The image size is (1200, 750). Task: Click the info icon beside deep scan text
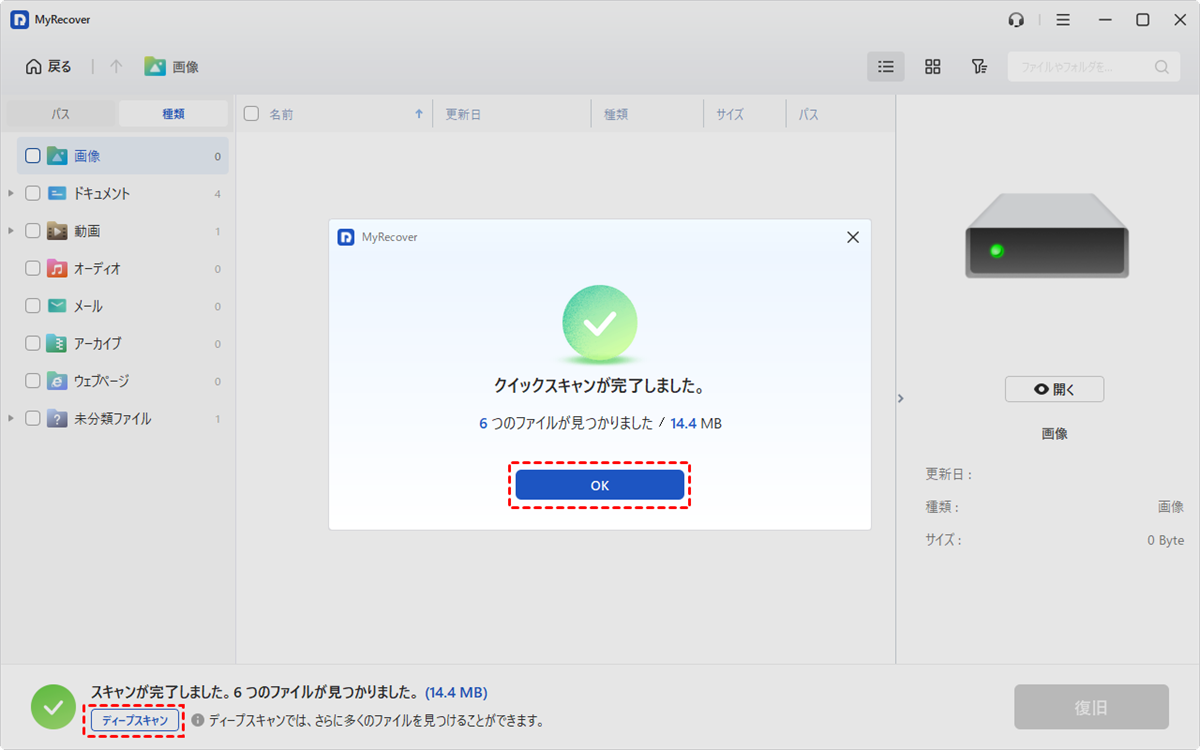click(x=198, y=720)
